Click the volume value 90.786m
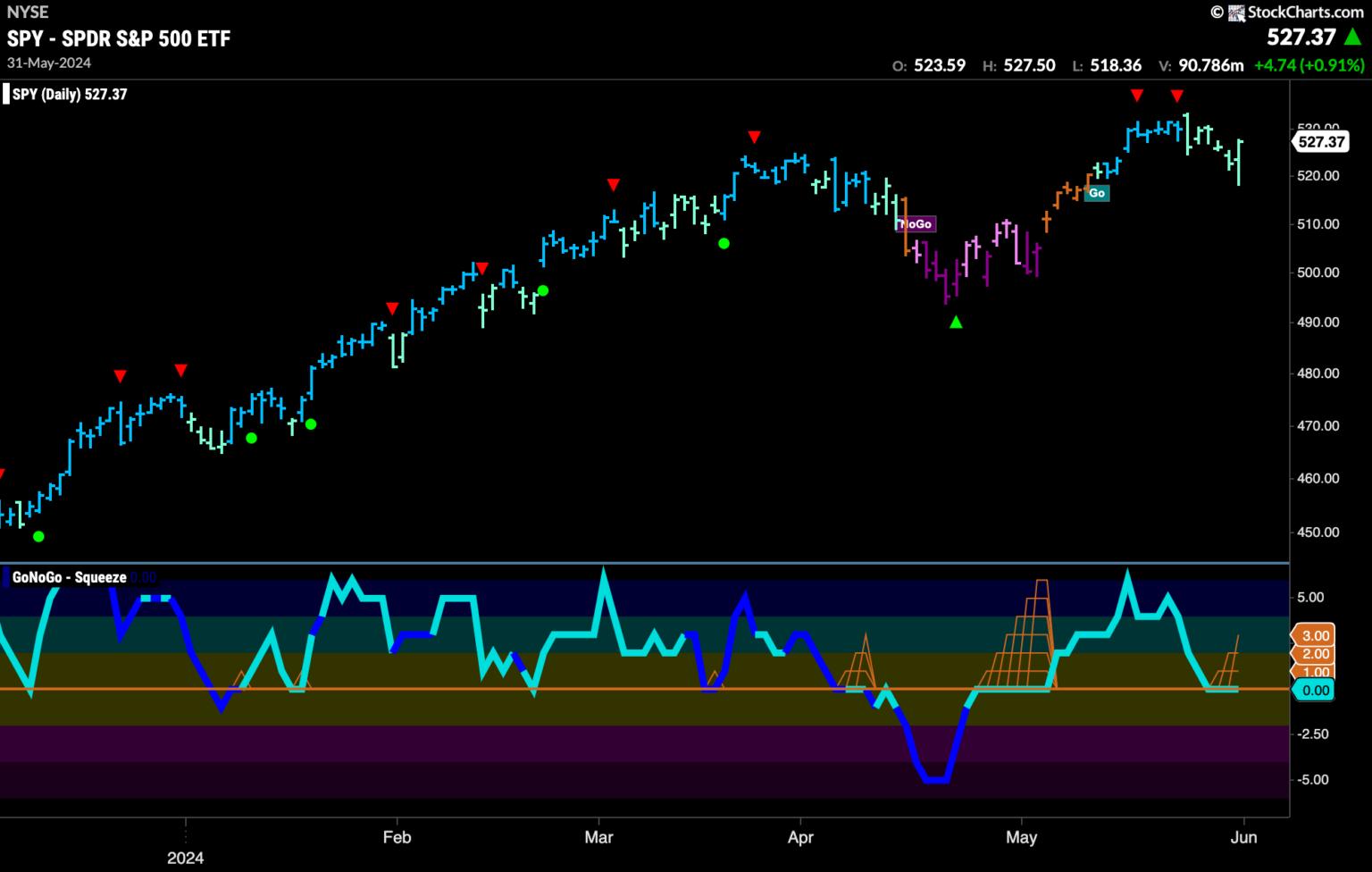The height and width of the screenshot is (872, 1372). click(1210, 65)
